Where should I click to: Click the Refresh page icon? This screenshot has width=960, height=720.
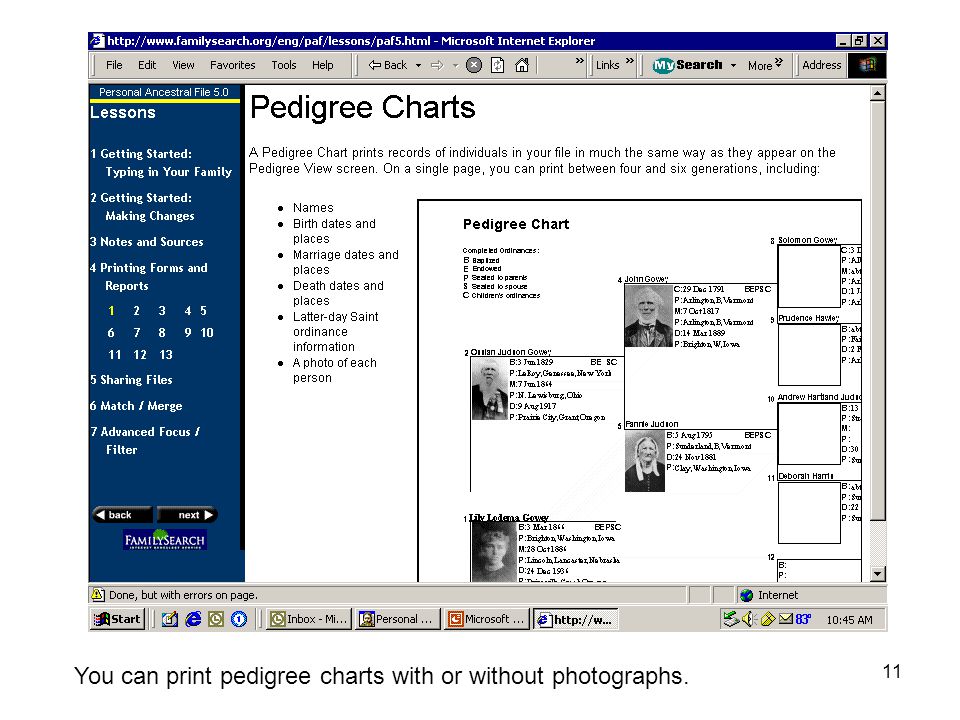[x=498, y=65]
